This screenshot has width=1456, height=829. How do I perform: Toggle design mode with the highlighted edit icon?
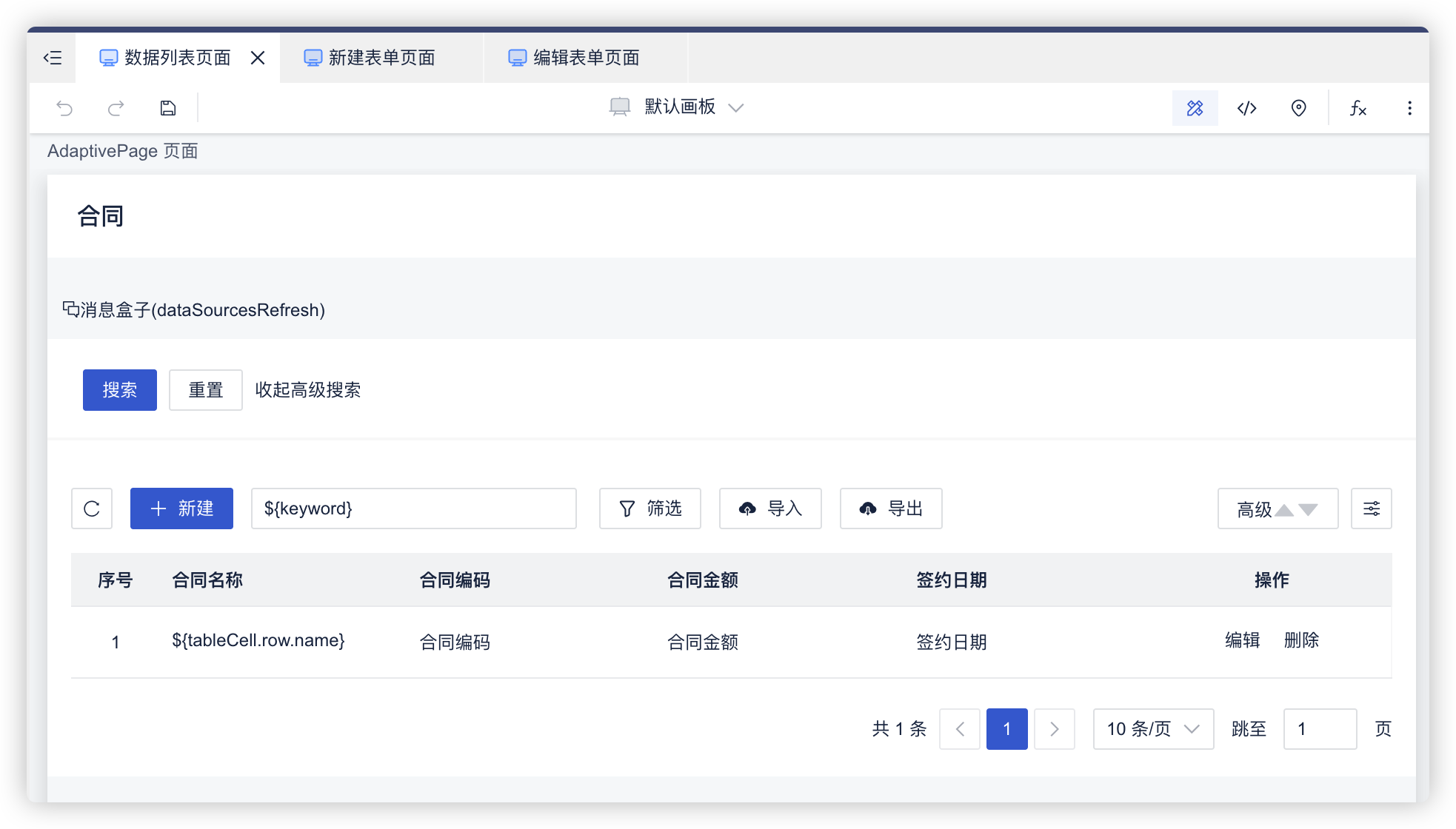coord(1195,107)
